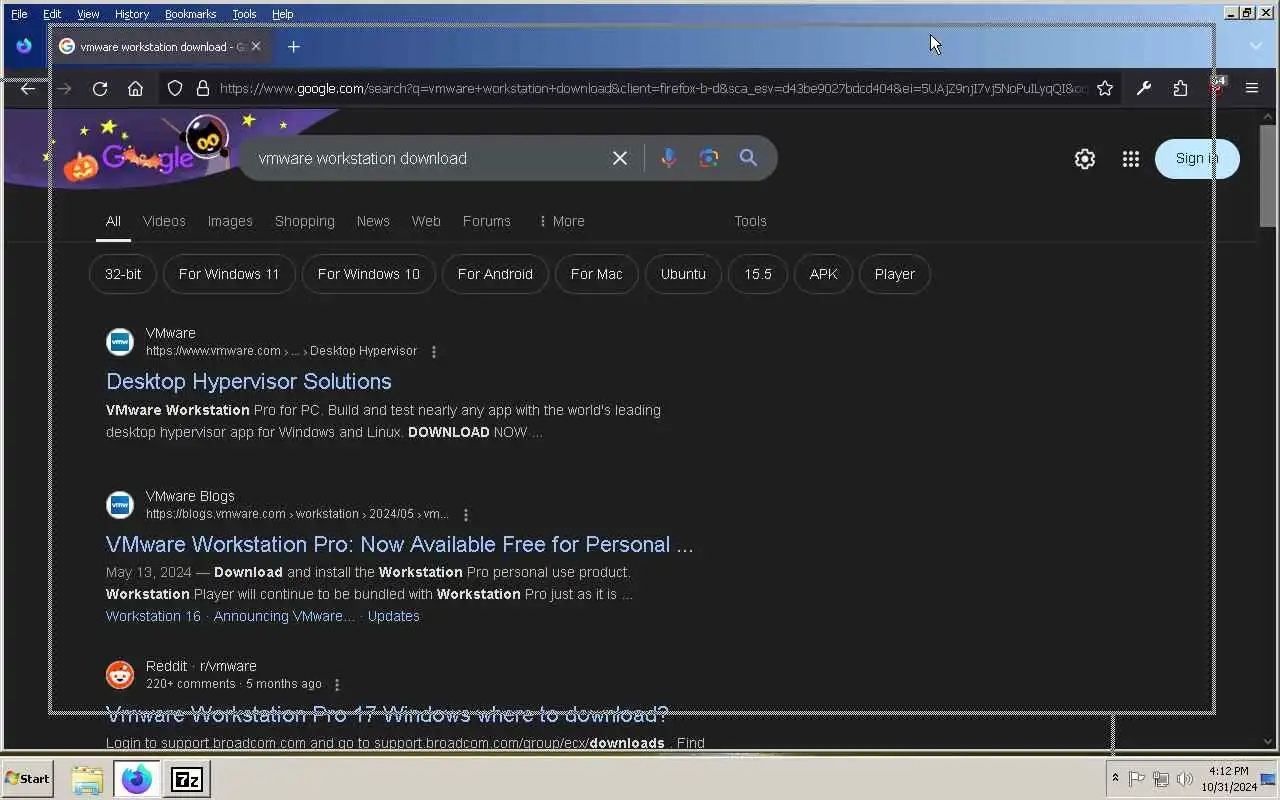Open the extensions puzzle piece icon

1180,88
